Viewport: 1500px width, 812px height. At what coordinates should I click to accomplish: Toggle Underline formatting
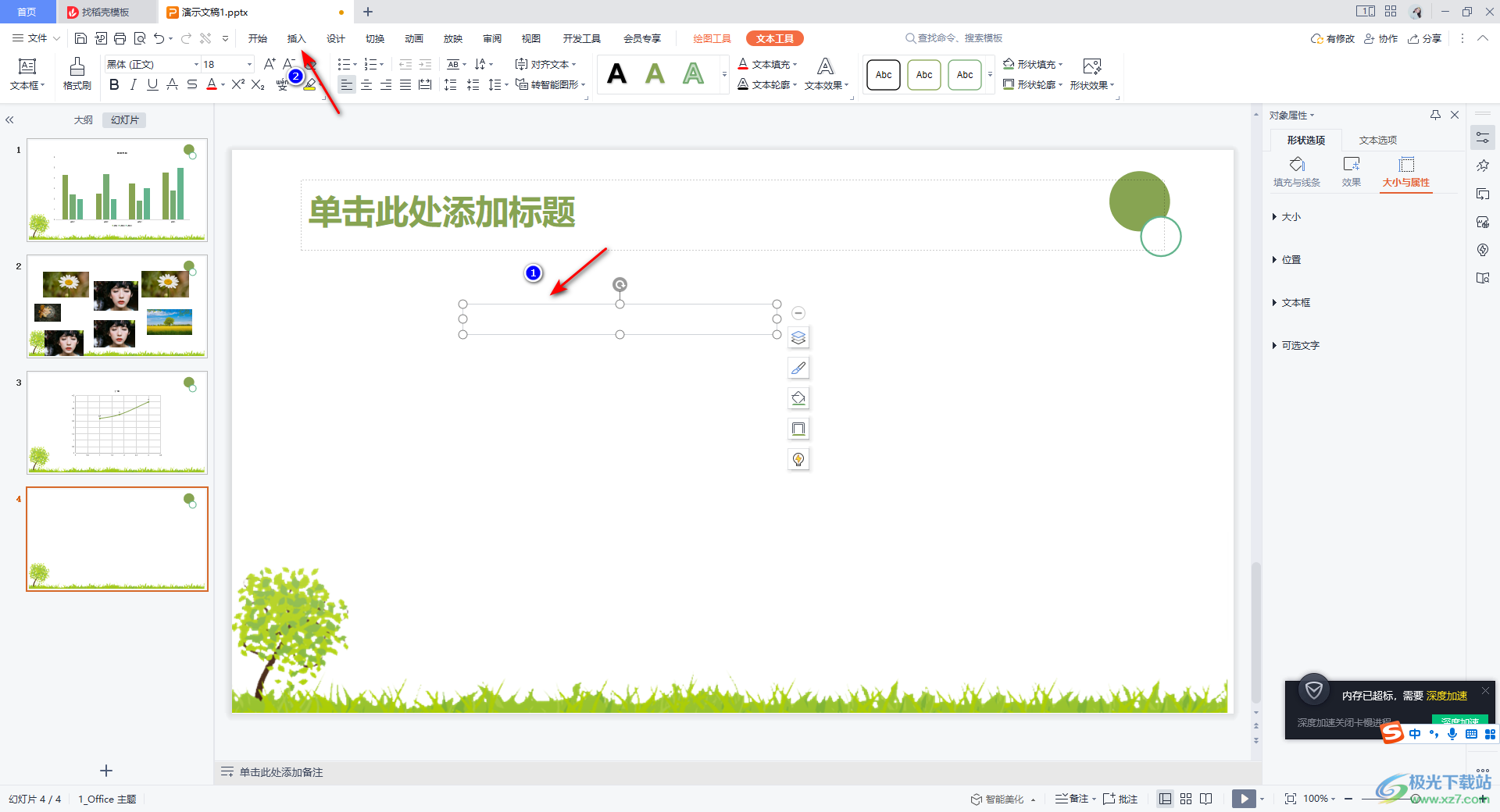tap(152, 84)
